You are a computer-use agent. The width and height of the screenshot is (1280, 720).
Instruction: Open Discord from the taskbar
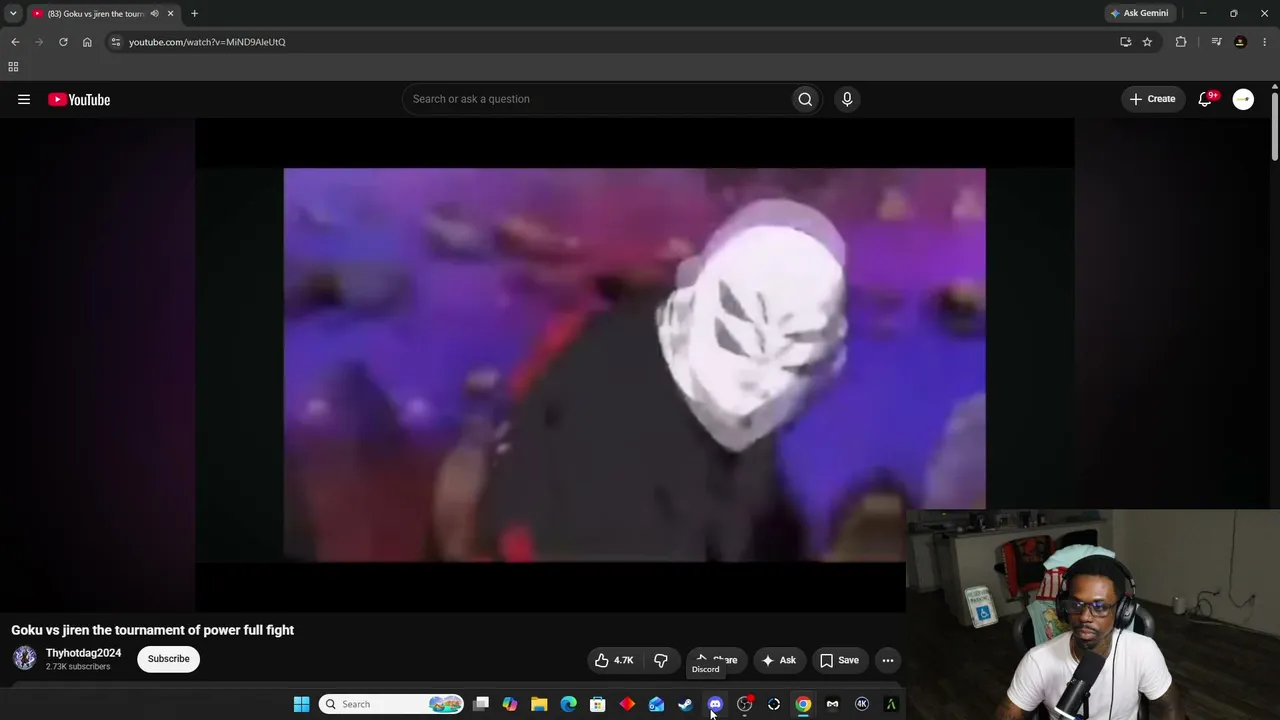(x=715, y=704)
